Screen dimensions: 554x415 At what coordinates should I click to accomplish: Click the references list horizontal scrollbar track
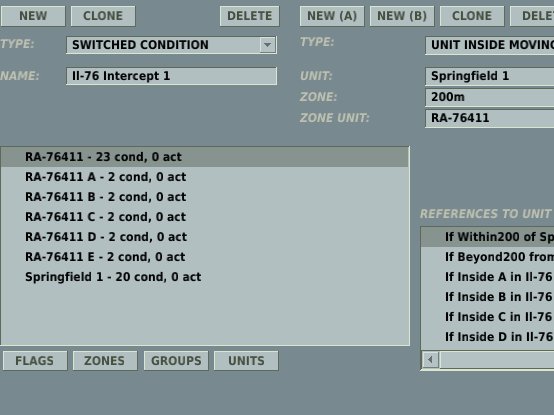[497, 360]
